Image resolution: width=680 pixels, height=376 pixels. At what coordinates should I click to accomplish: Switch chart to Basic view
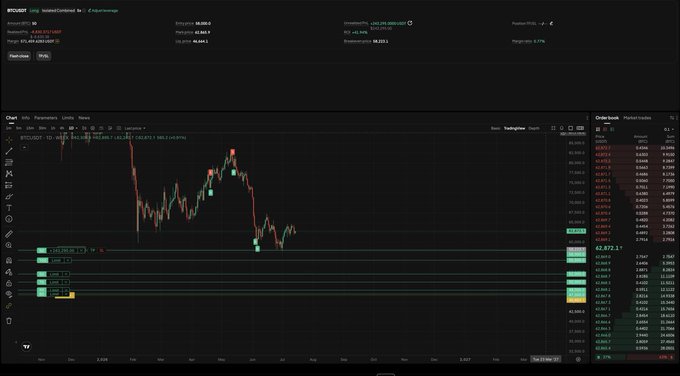pos(495,128)
